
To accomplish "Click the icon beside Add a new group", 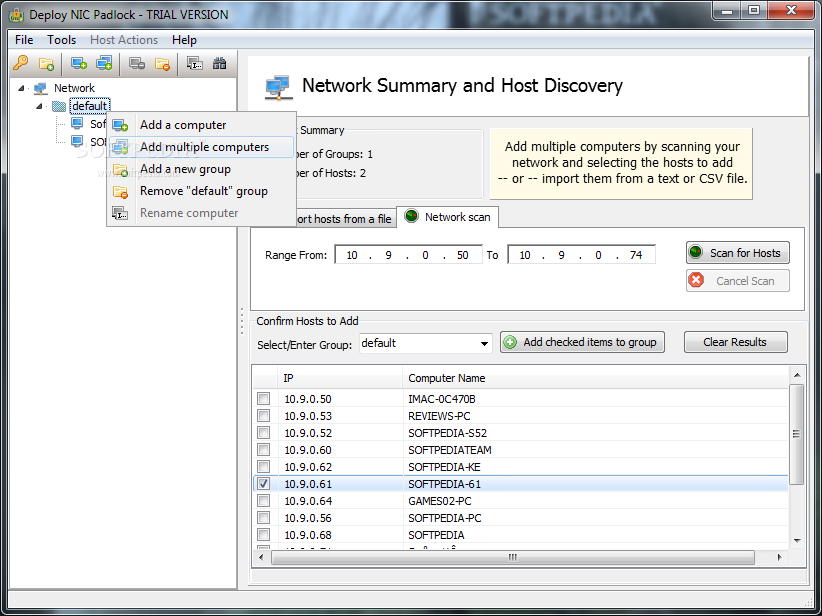I will (x=120, y=169).
